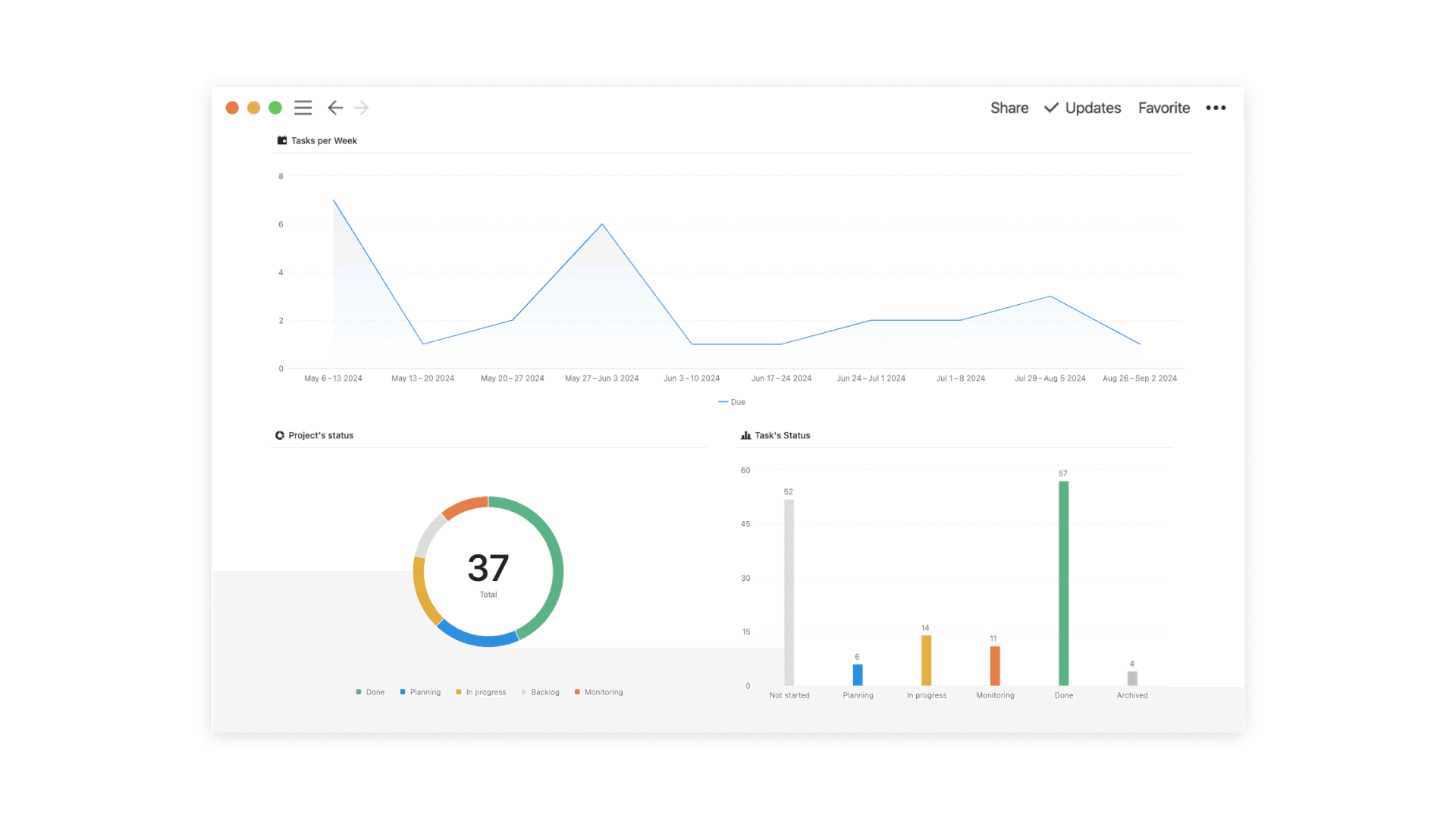1456x819 pixels.
Task: Click the May 20–27 2024 axis label
Action: [513, 378]
